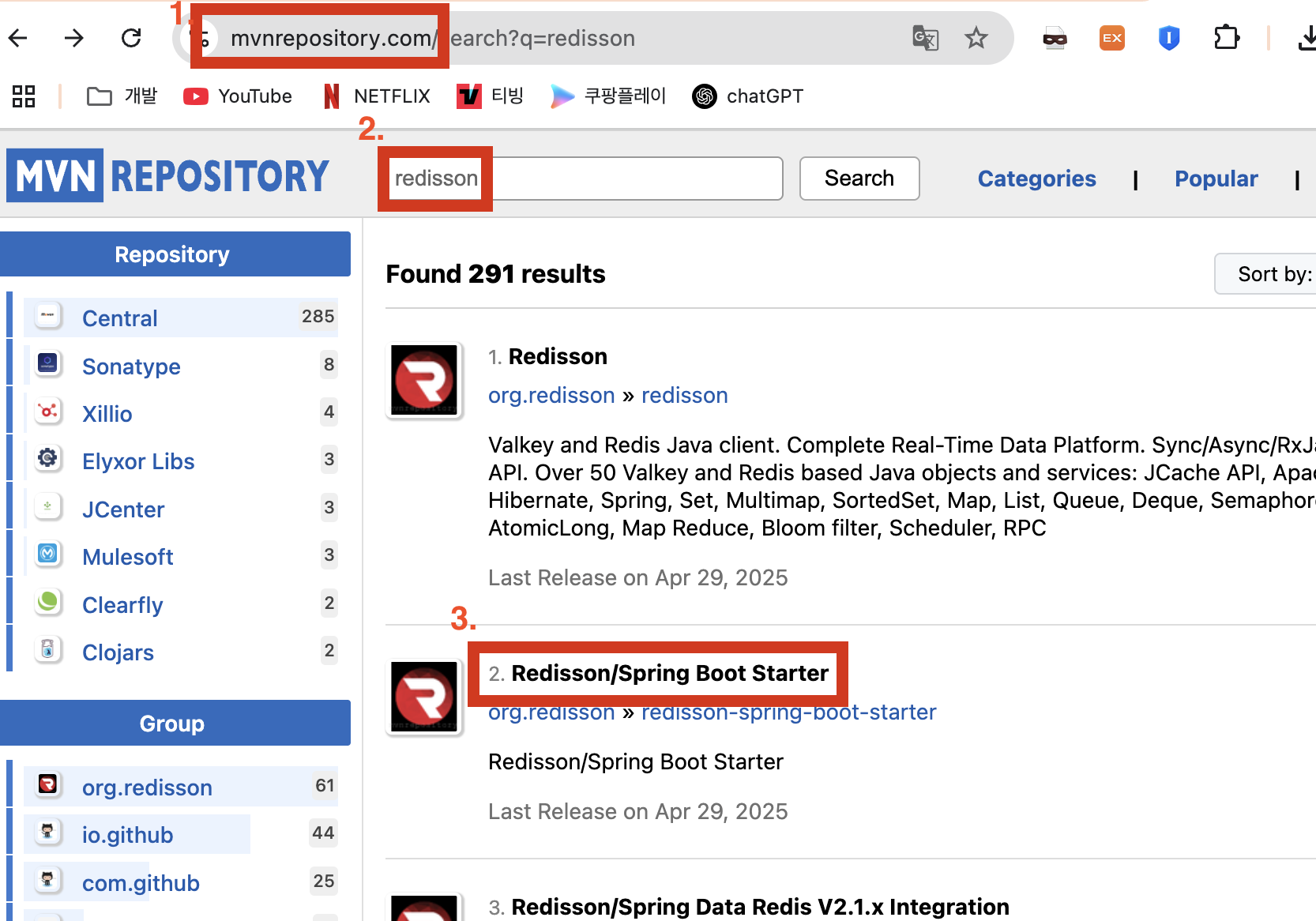Open the orange EX extension
Image resolution: width=1316 pixels, height=921 pixels.
tap(1112, 38)
